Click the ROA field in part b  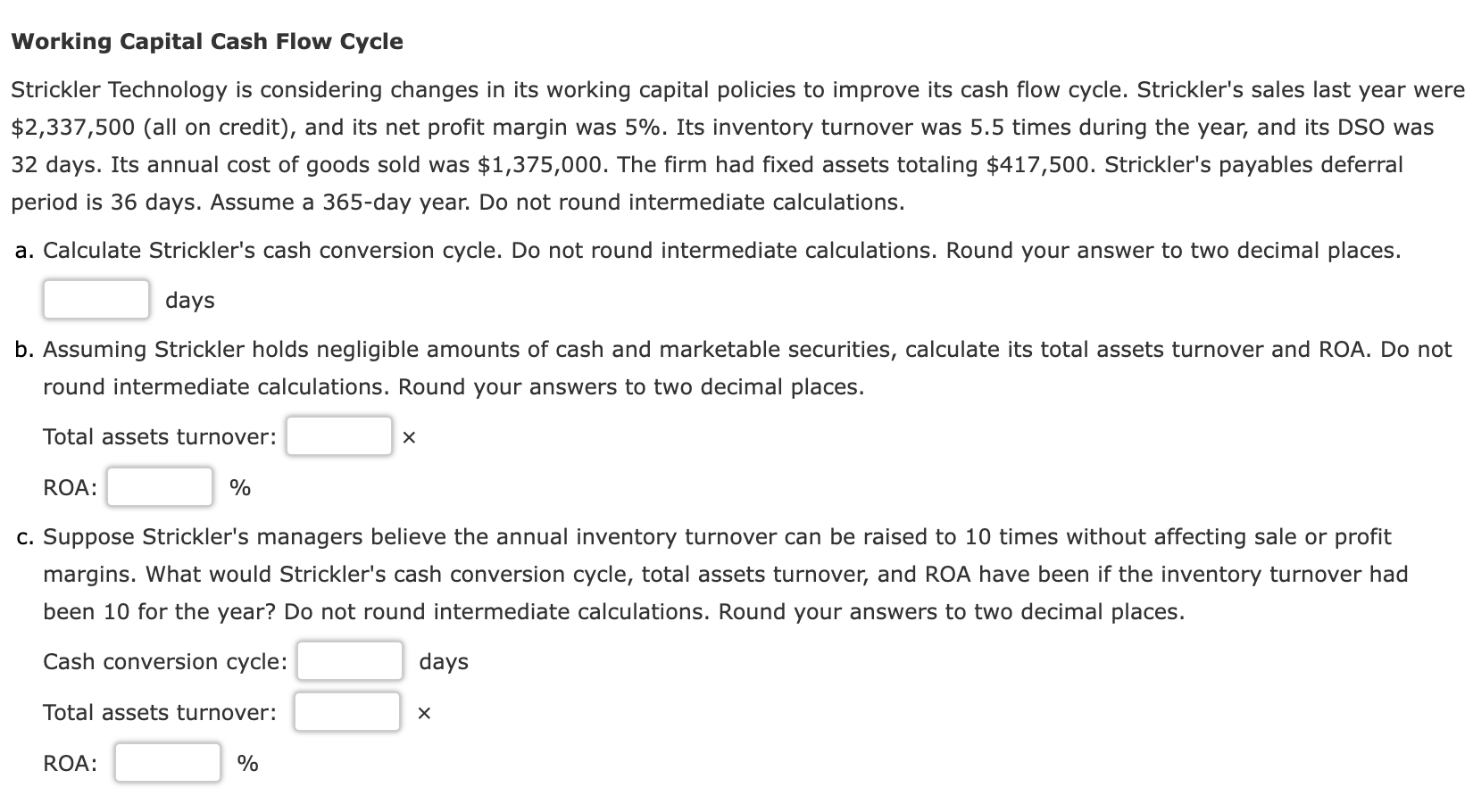[159, 486]
